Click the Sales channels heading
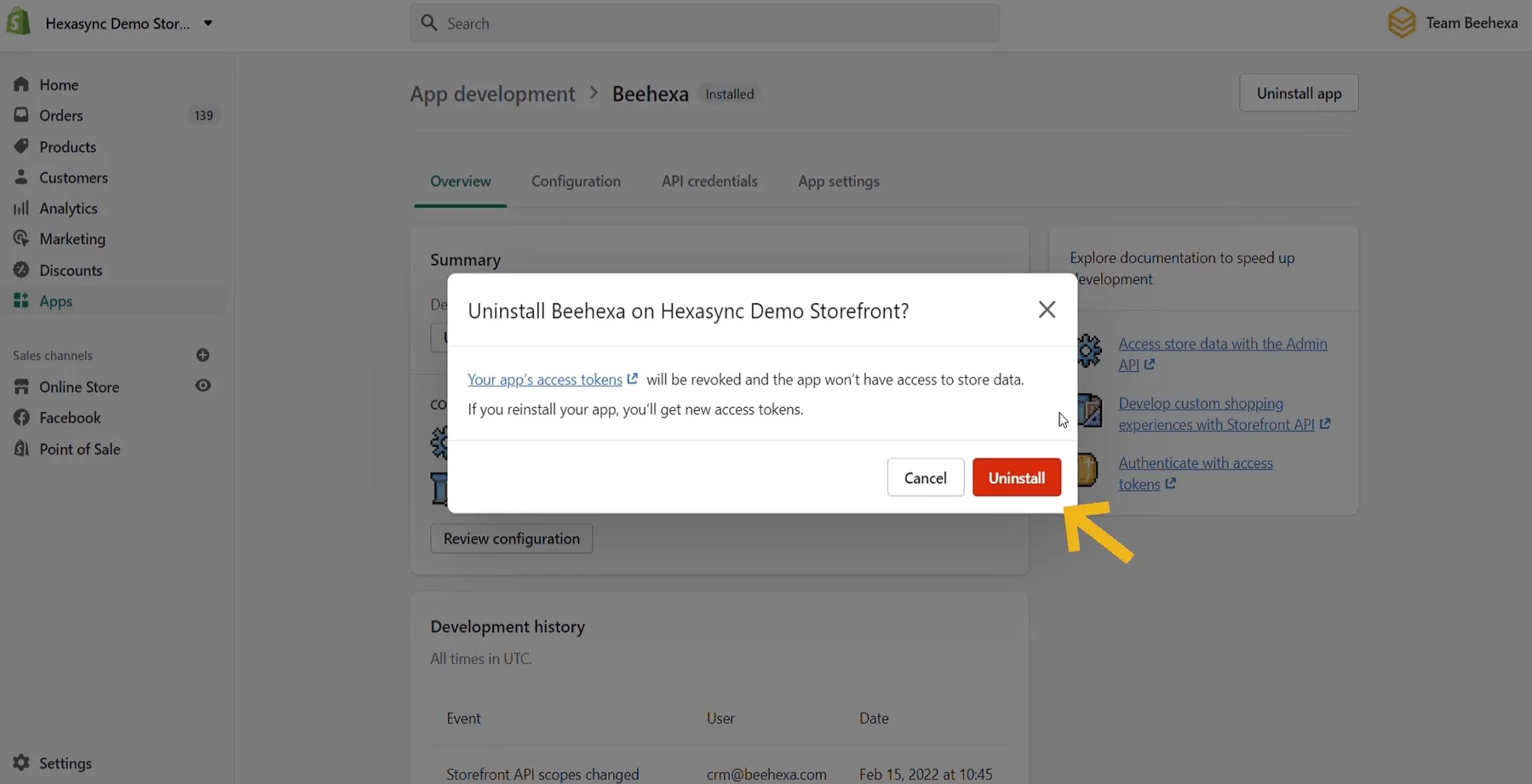The image size is (1532, 784). pos(53,355)
